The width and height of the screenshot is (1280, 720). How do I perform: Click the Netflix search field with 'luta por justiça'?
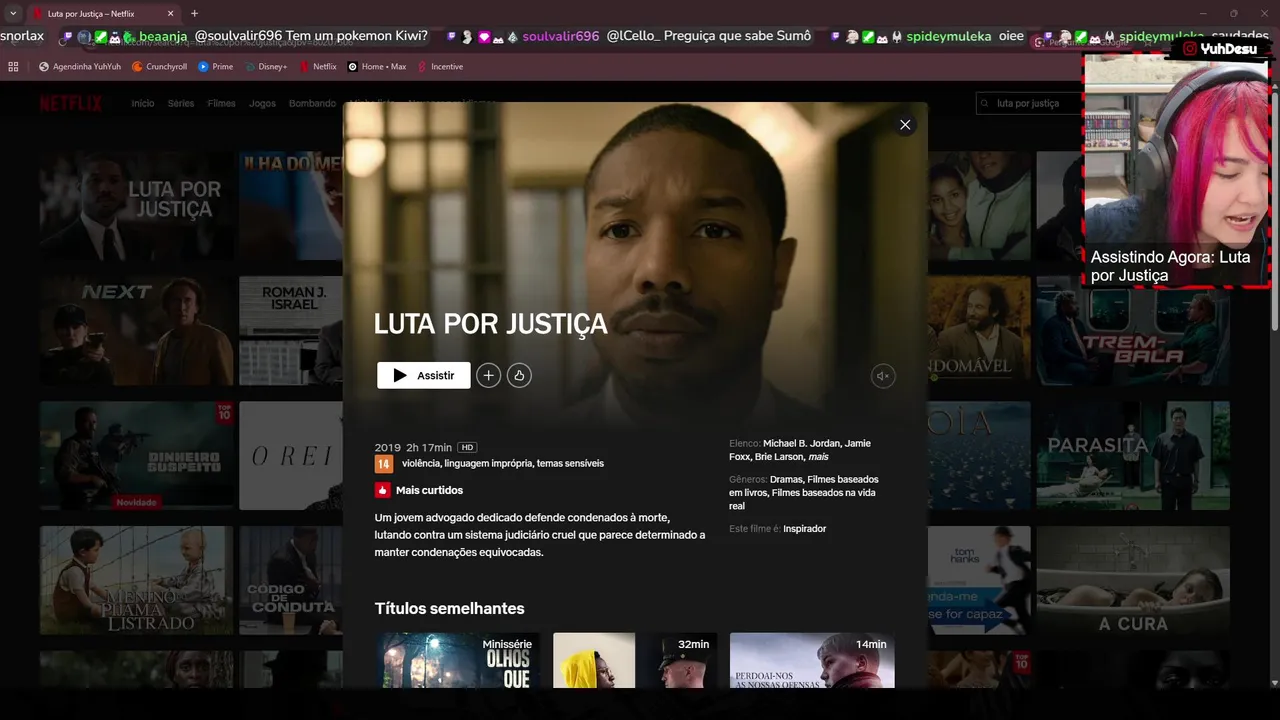tap(1030, 103)
